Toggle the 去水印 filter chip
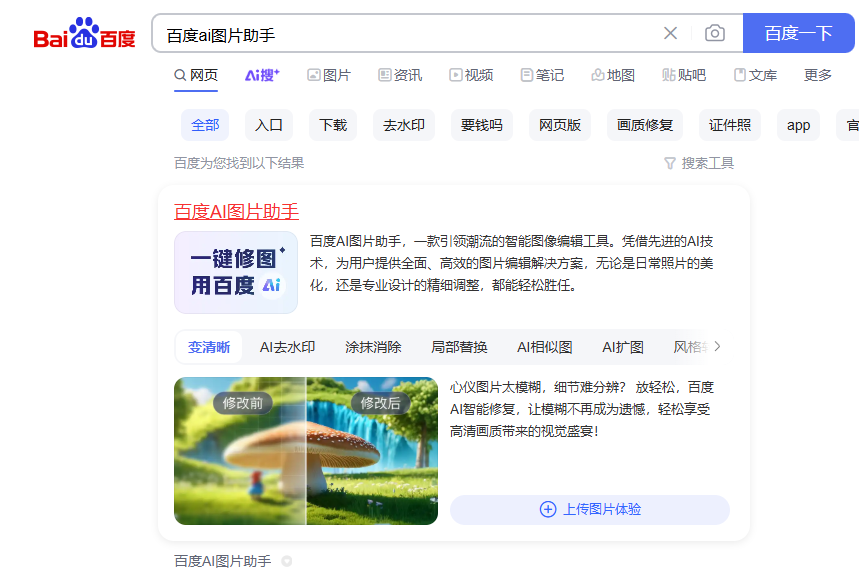Image resolution: width=859 pixels, height=582 pixels. coord(403,124)
